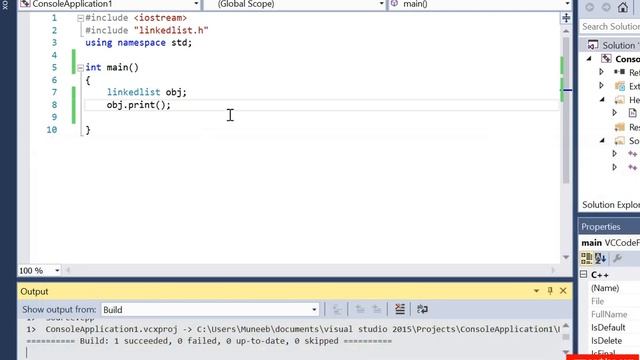The image size is (640, 360).
Task: Click the 'Build: 1 succeeded' output line
Action: pyautogui.click(x=209, y=341)
